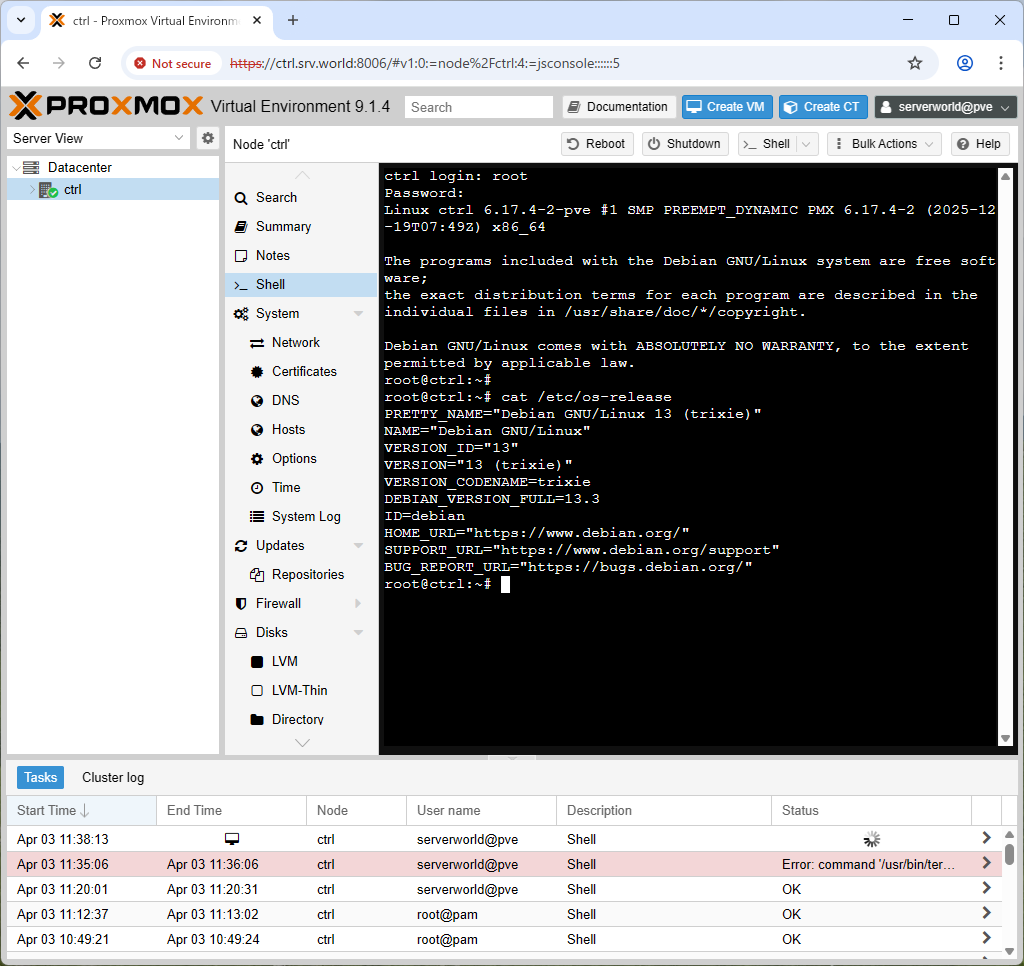Click the Notes page icon
This screenshot has height=966, width=1024.
tap(241, 256)
